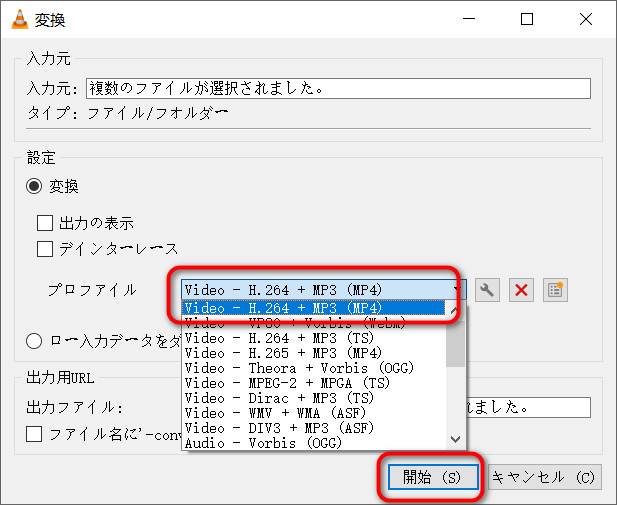Select the 変換 radio button

click(x=34, y=186)
